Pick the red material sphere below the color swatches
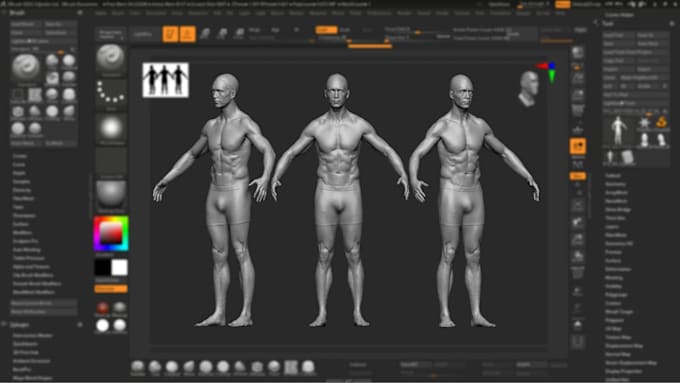This screenshot has width=680, height=383. [102, 308]
